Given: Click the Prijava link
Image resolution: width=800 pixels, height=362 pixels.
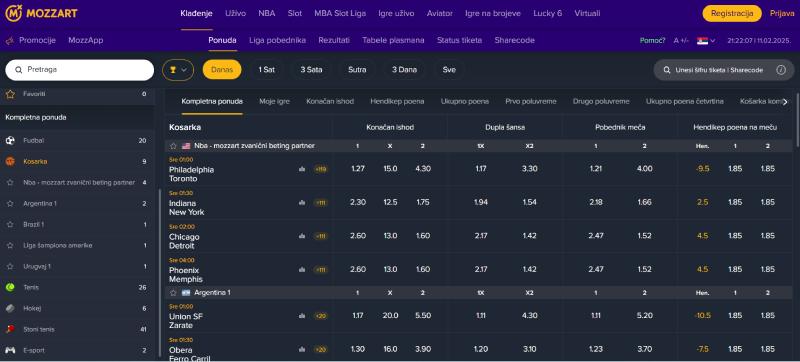Looking at the screenshot, I should pos(782,14).
